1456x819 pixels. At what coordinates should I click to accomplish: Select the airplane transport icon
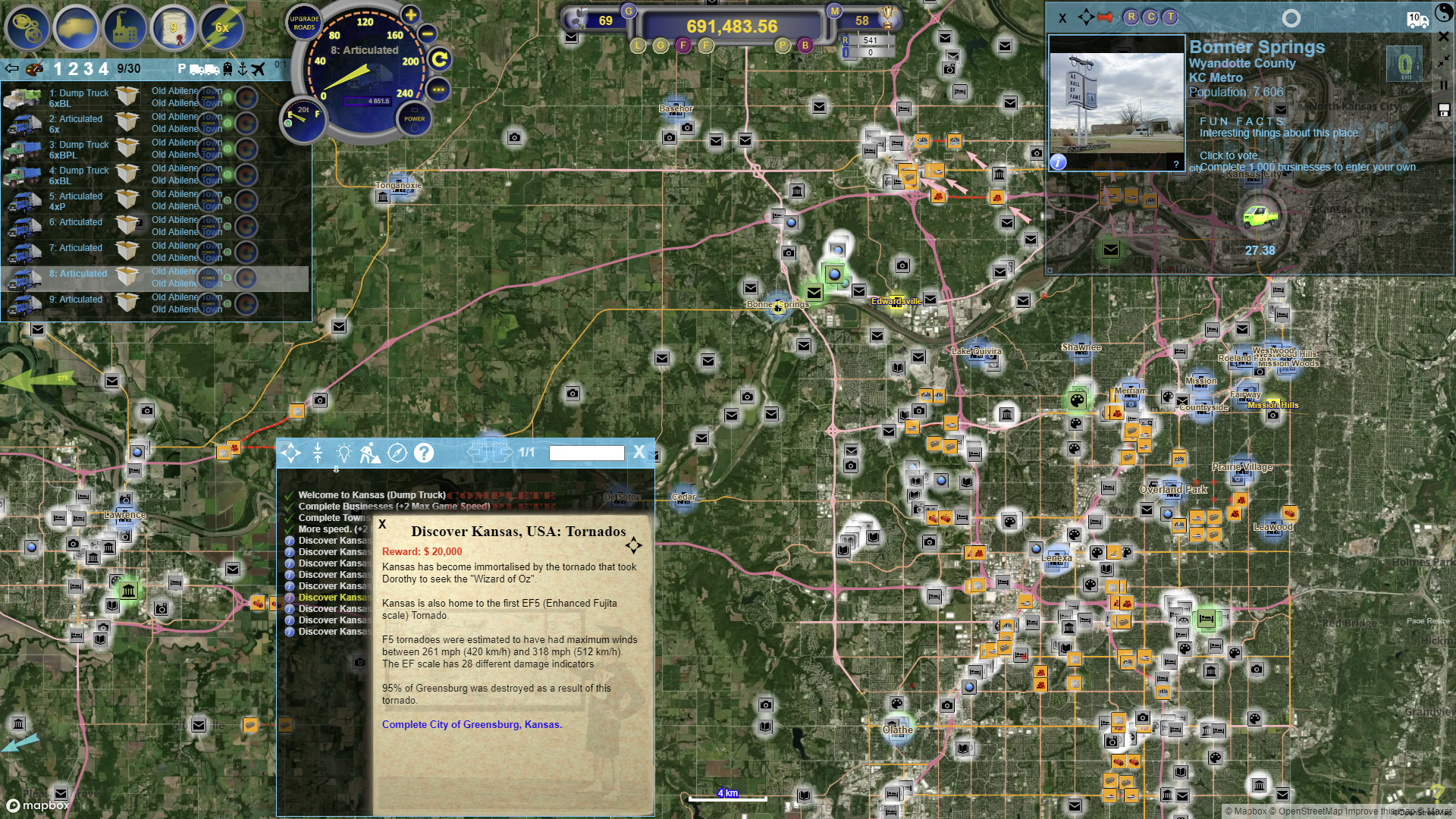click(x=258, y=67)
